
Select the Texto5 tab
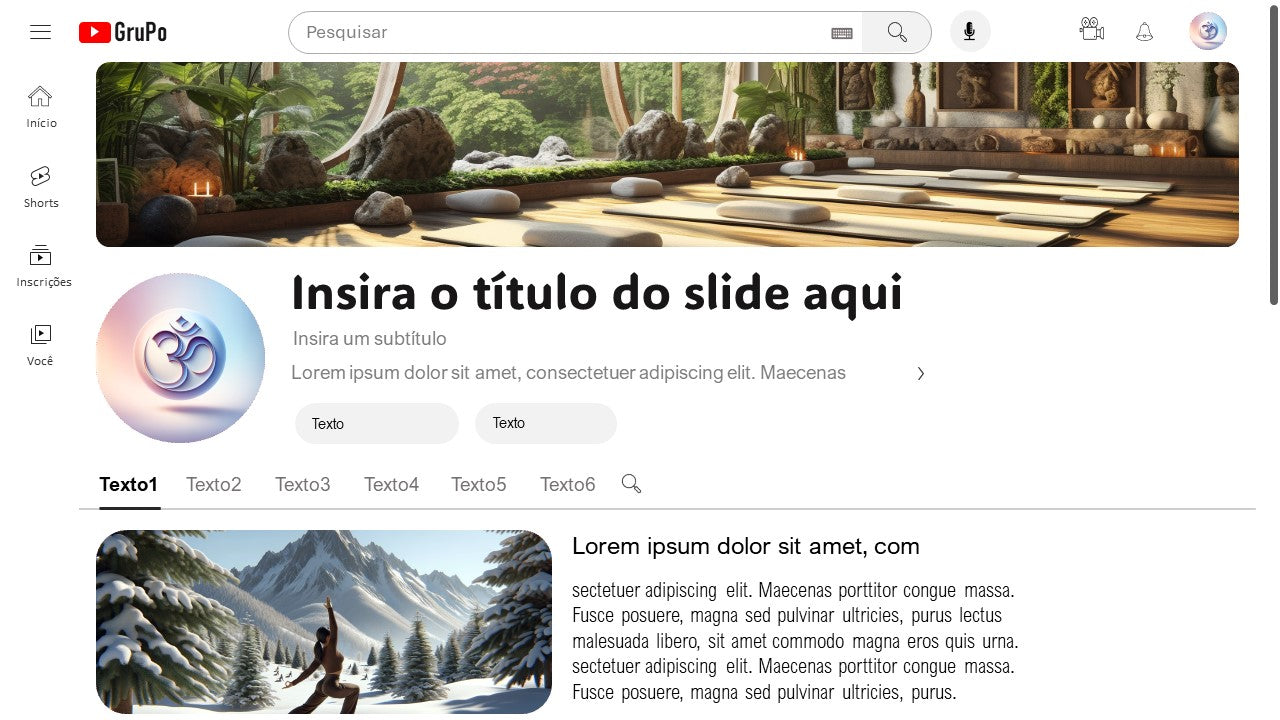pos(479,484)
